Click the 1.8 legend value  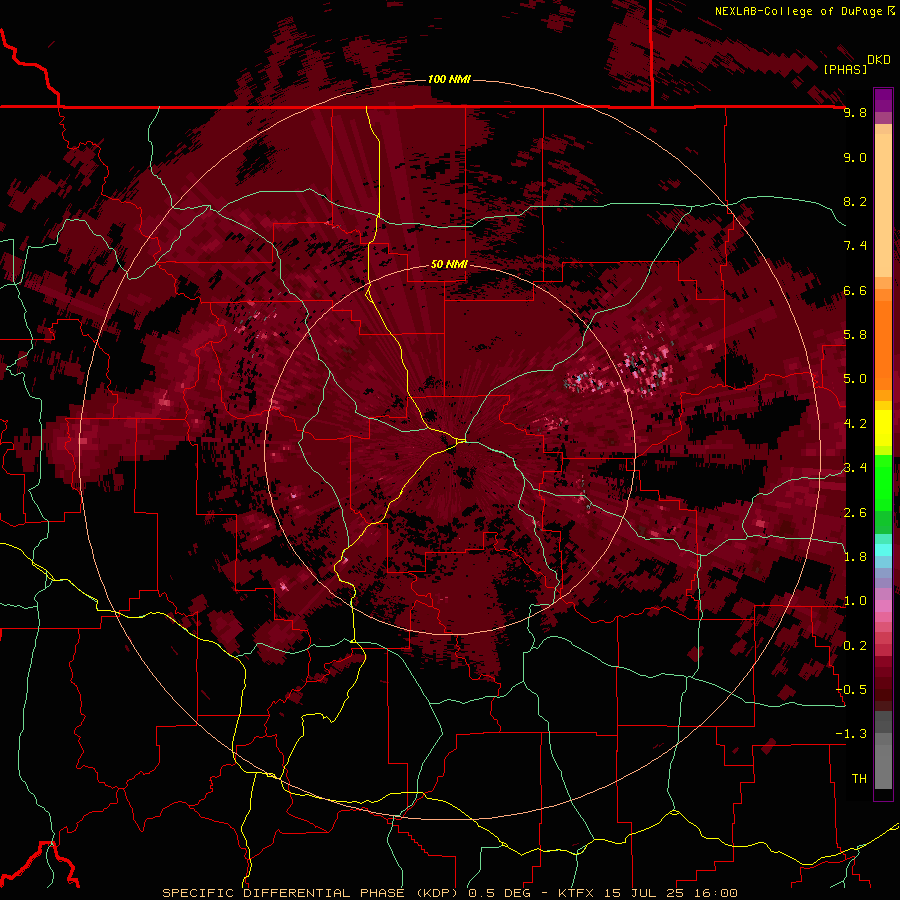pos(855,557)
